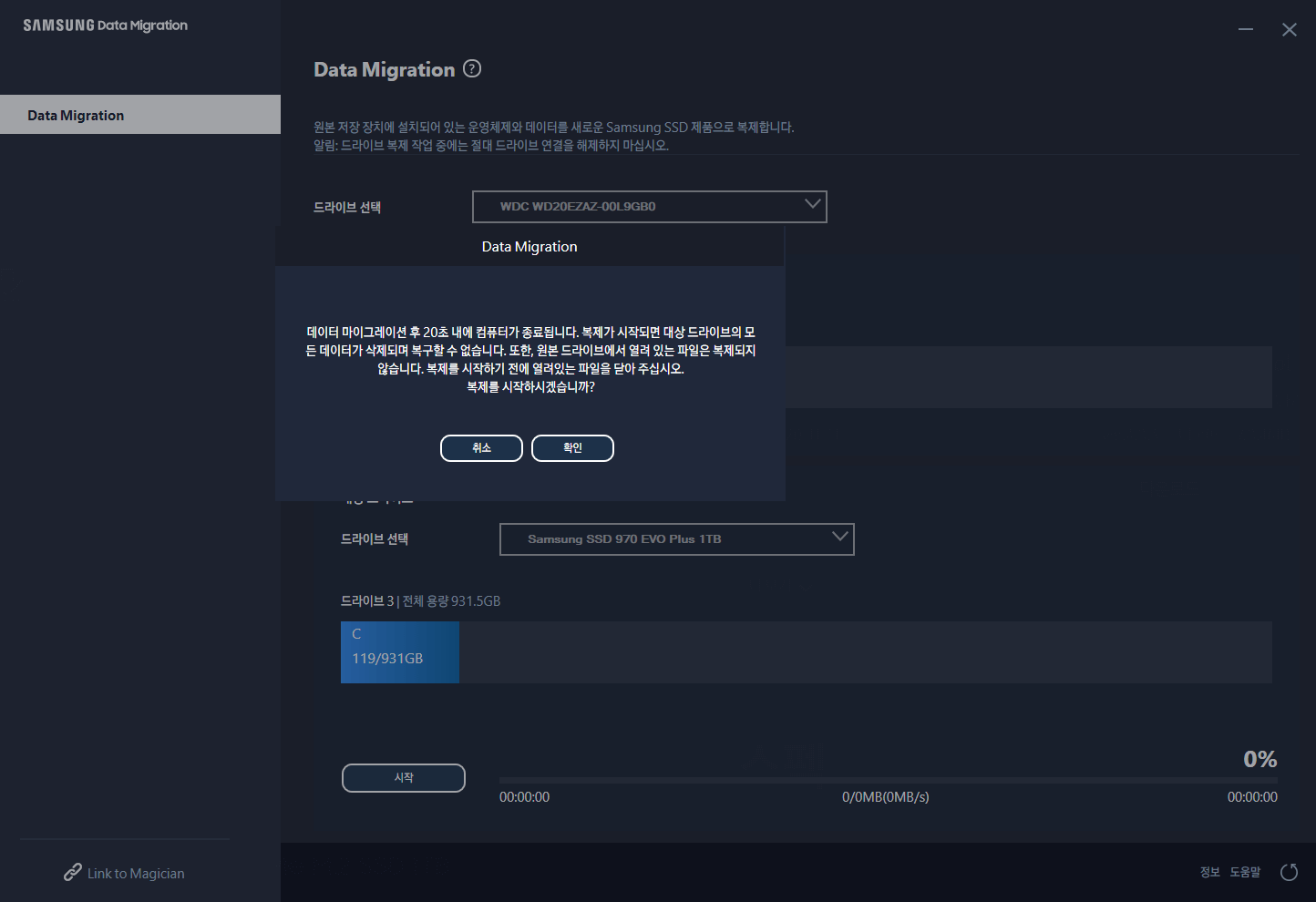Click the elapsed time 00:00:00 under the start button
Image resolution: width=1316 pixels, height=902 pixels.
[524, 797]
